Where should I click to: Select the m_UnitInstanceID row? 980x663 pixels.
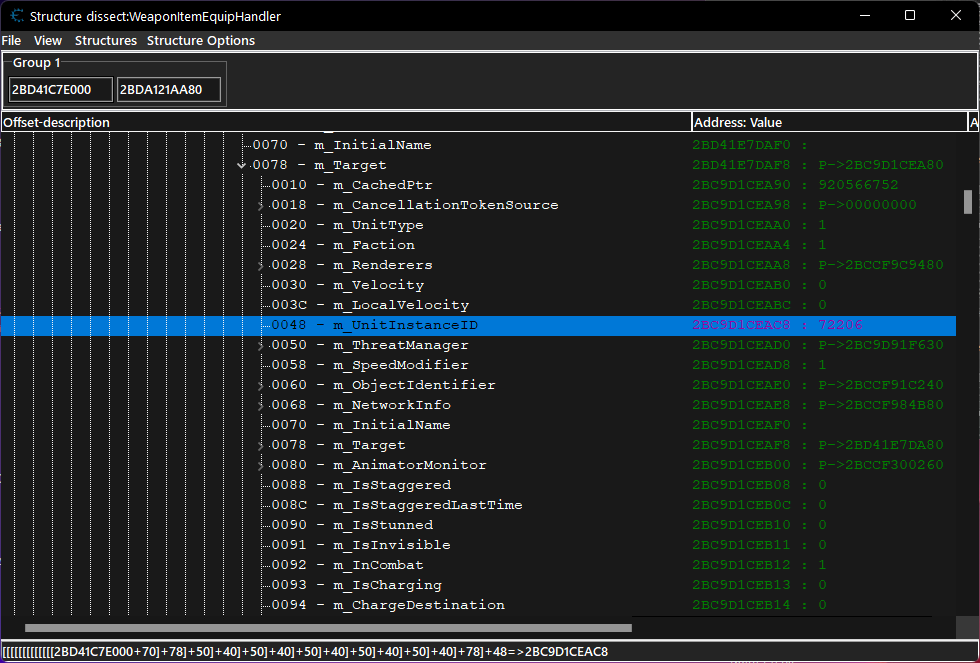point(402,325)
